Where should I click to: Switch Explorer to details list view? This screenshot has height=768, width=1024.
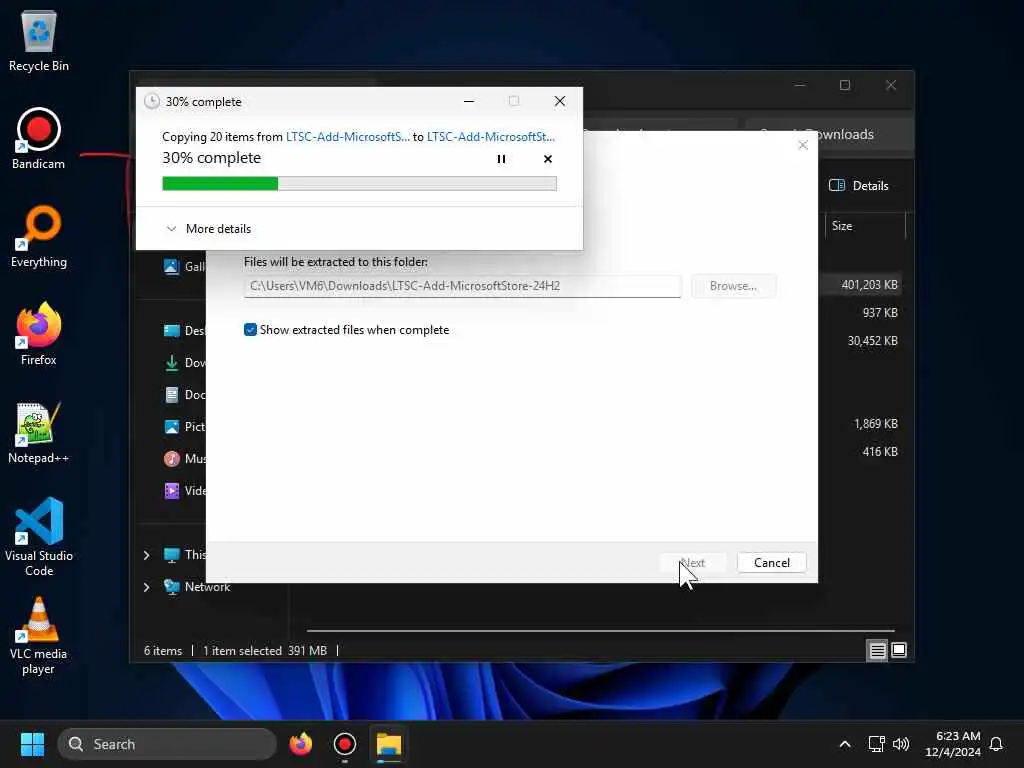coord(877,650)
